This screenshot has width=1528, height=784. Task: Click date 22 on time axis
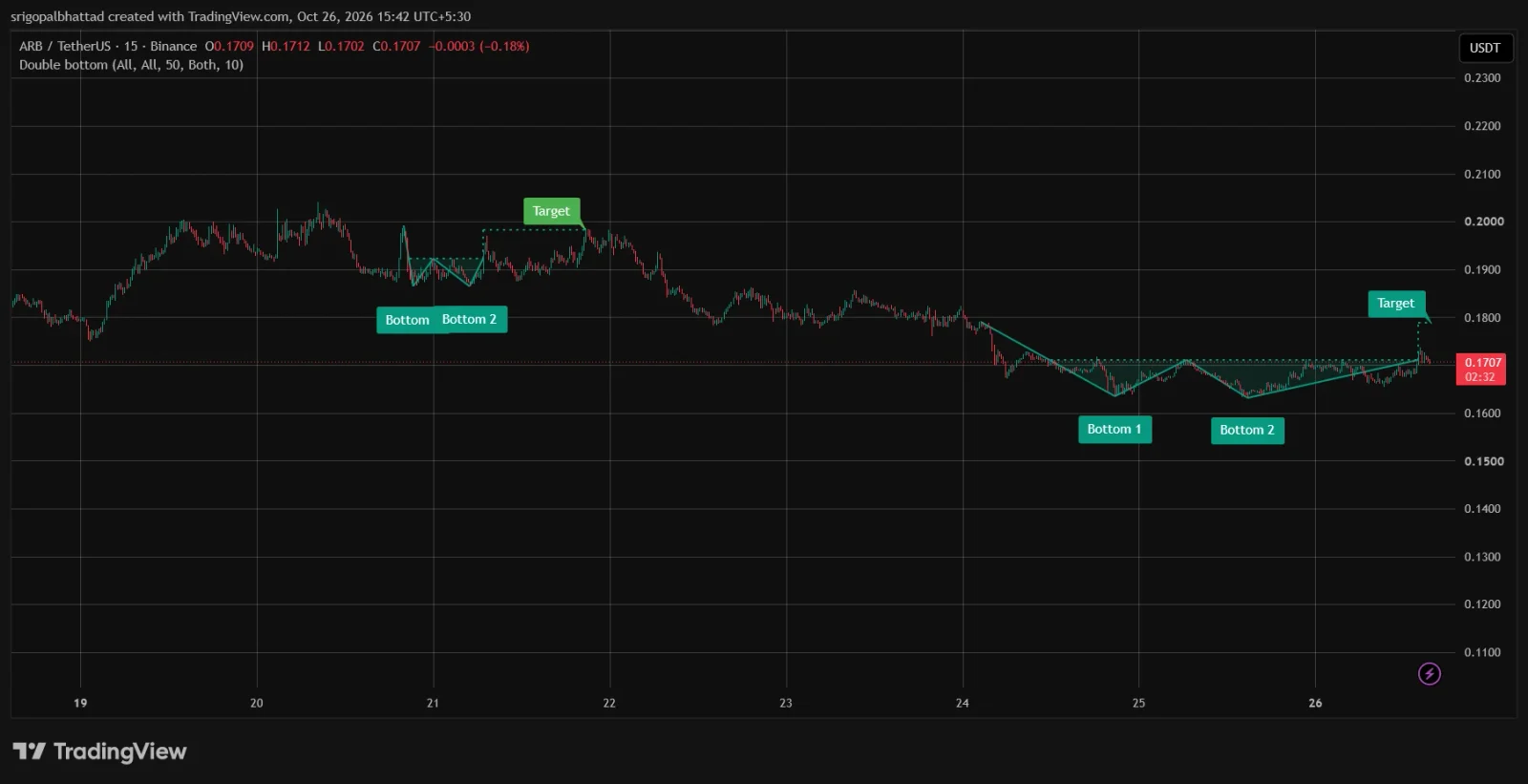609,703
